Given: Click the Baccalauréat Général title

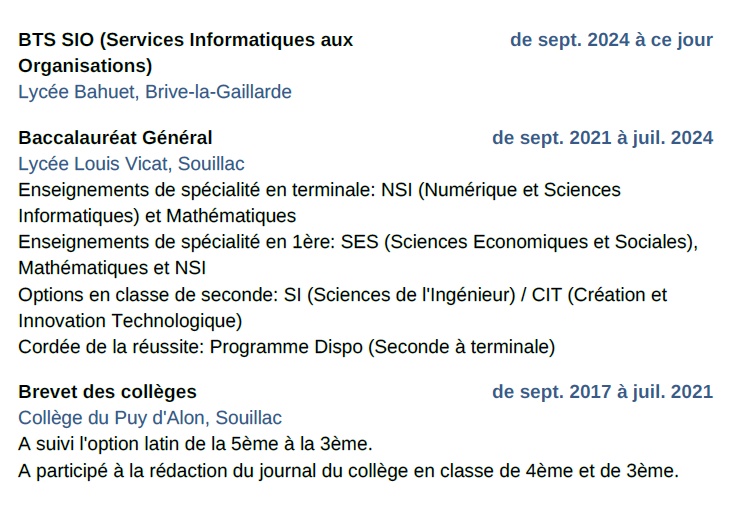Looking at the screenshot, I should (x=115, y=138).
